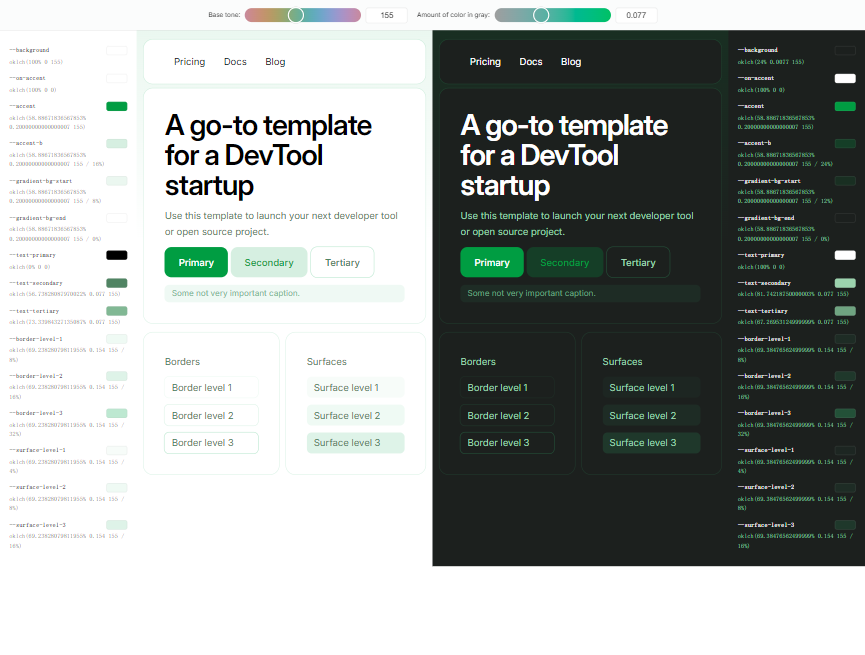Click the --text-secondary swatch in right list
The width and height of the screenshot is (865, 655).
pos(845,283)
